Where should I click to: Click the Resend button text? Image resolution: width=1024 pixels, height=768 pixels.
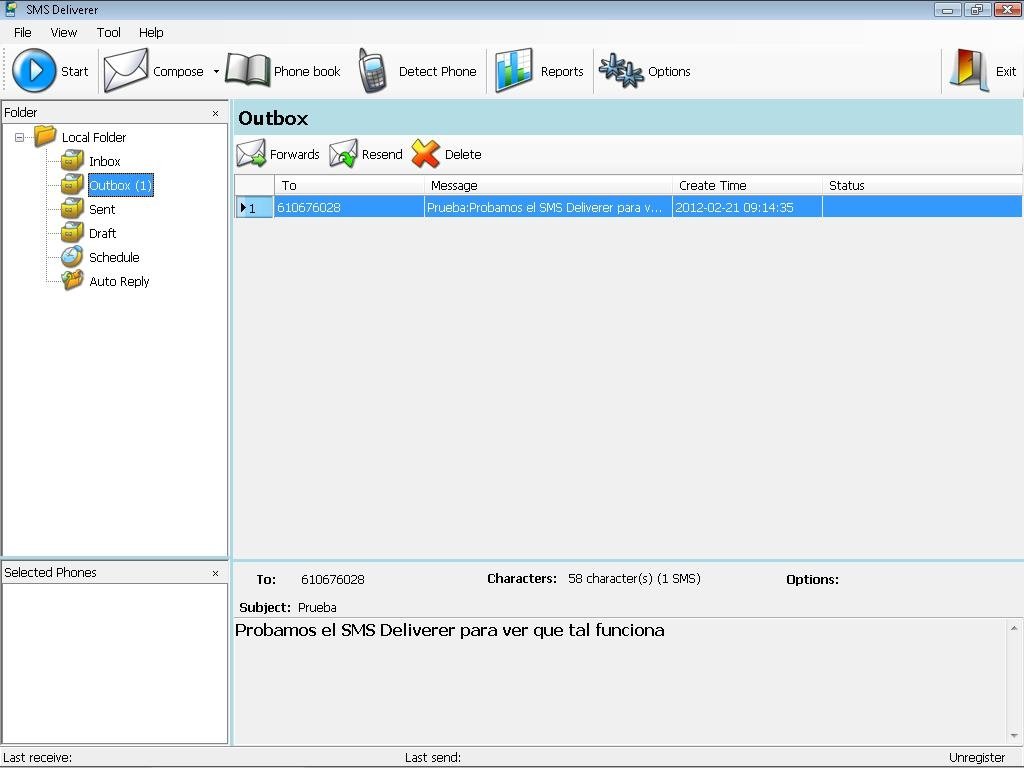(382, 154)
